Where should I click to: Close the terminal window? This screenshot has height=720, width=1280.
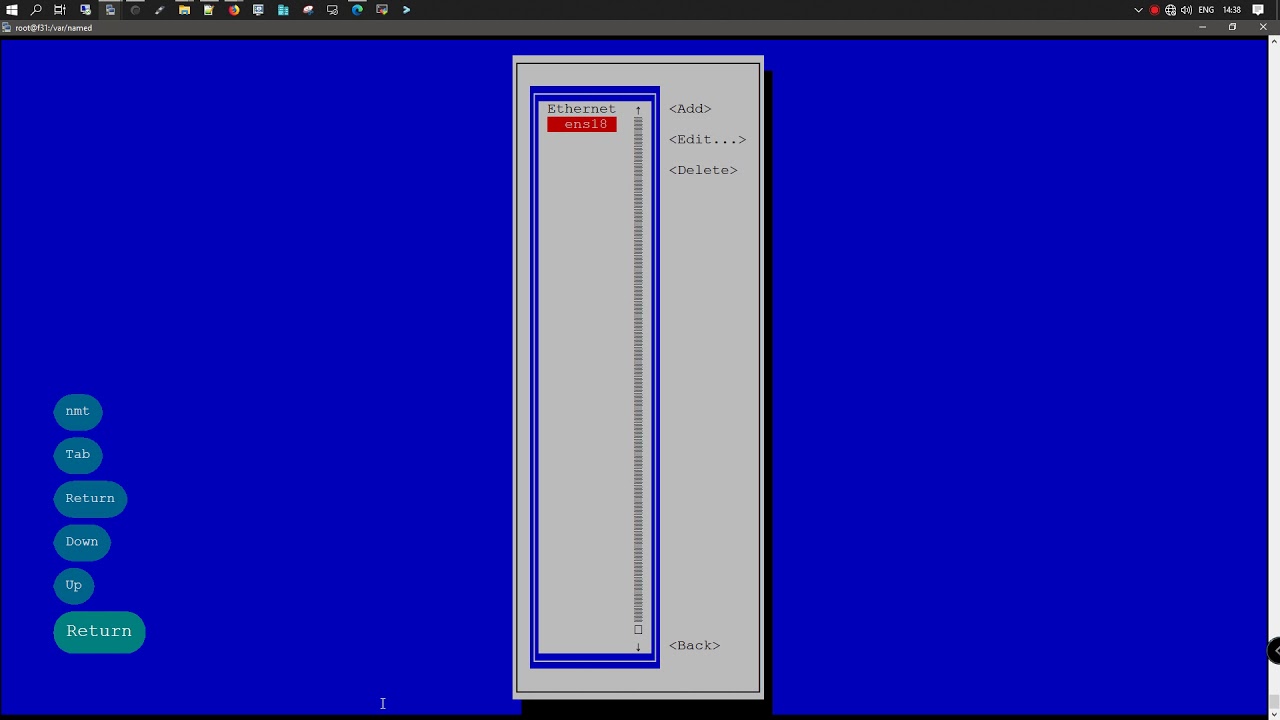tap(1263, 27)
